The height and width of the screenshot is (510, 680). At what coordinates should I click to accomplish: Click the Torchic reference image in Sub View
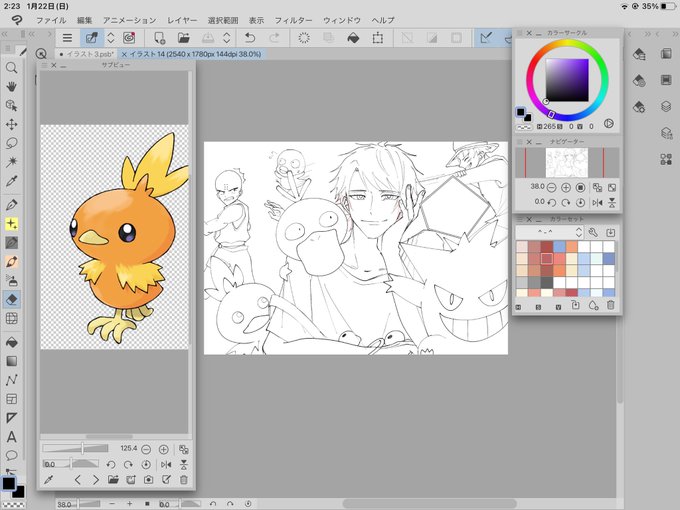coord(114,237)
